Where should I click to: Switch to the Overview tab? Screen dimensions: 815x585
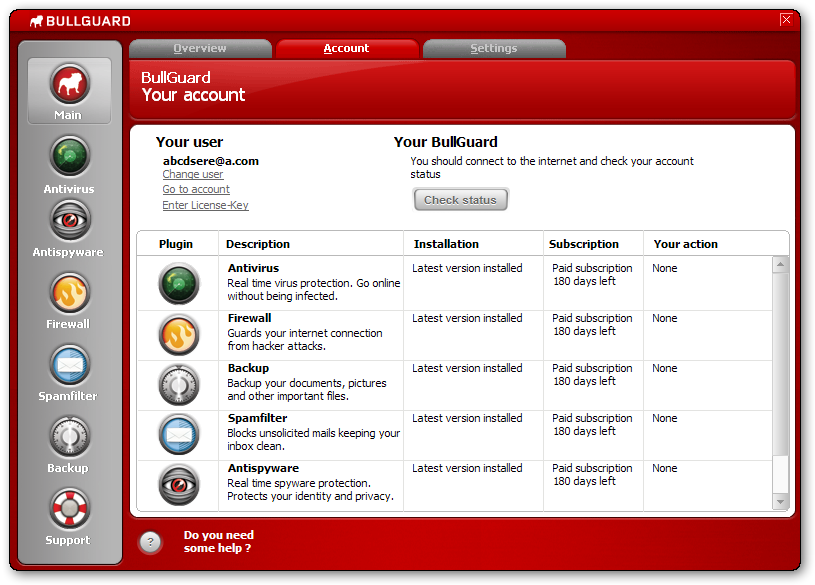click(x=199, y=48)
